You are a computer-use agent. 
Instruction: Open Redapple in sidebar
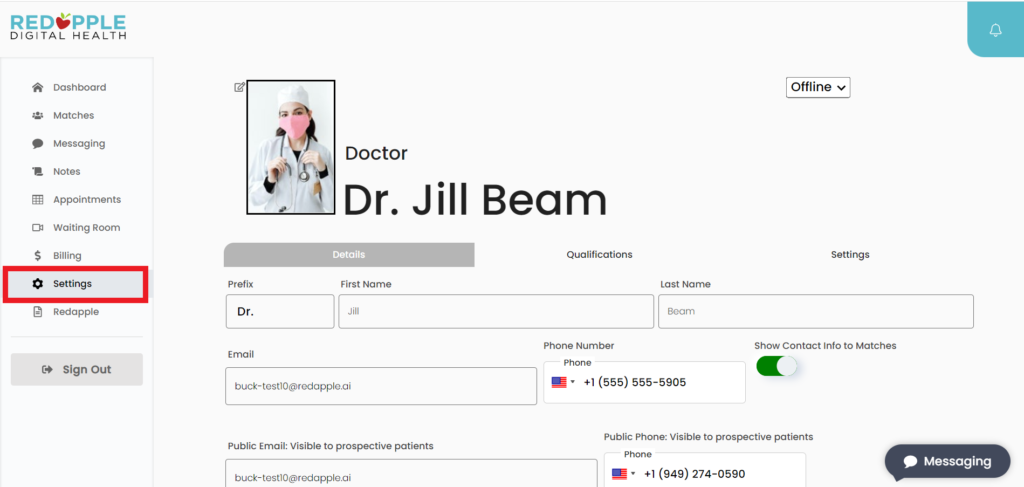click(x=77, y=312)
